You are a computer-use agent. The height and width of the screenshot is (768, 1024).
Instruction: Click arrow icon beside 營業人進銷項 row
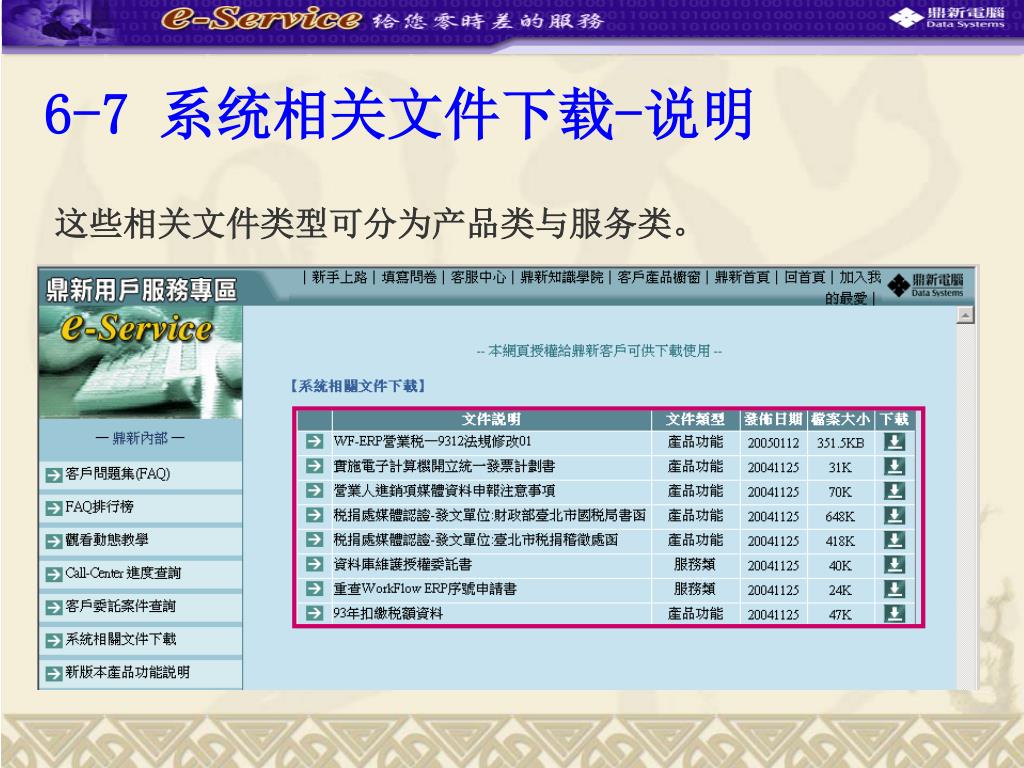pos(314,490)
